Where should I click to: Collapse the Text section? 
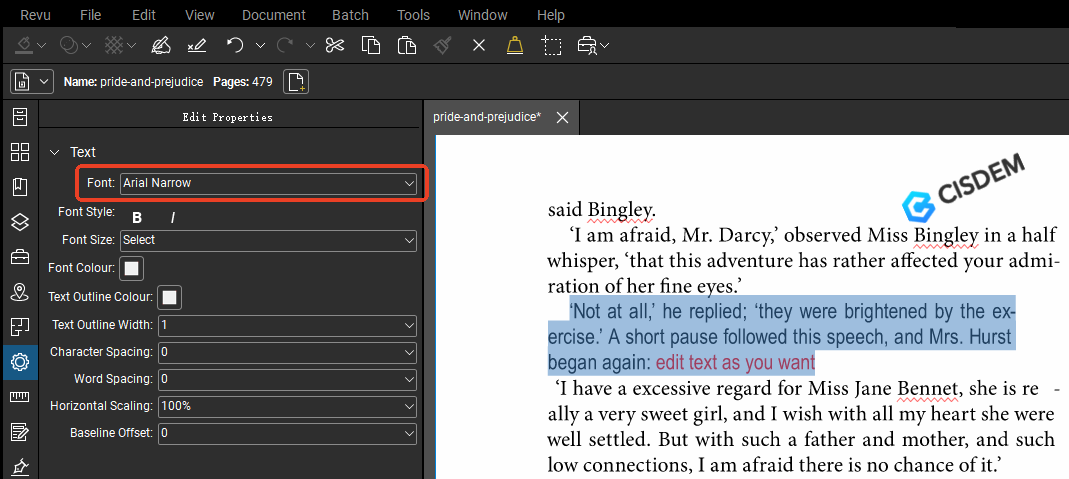(55, 152)
